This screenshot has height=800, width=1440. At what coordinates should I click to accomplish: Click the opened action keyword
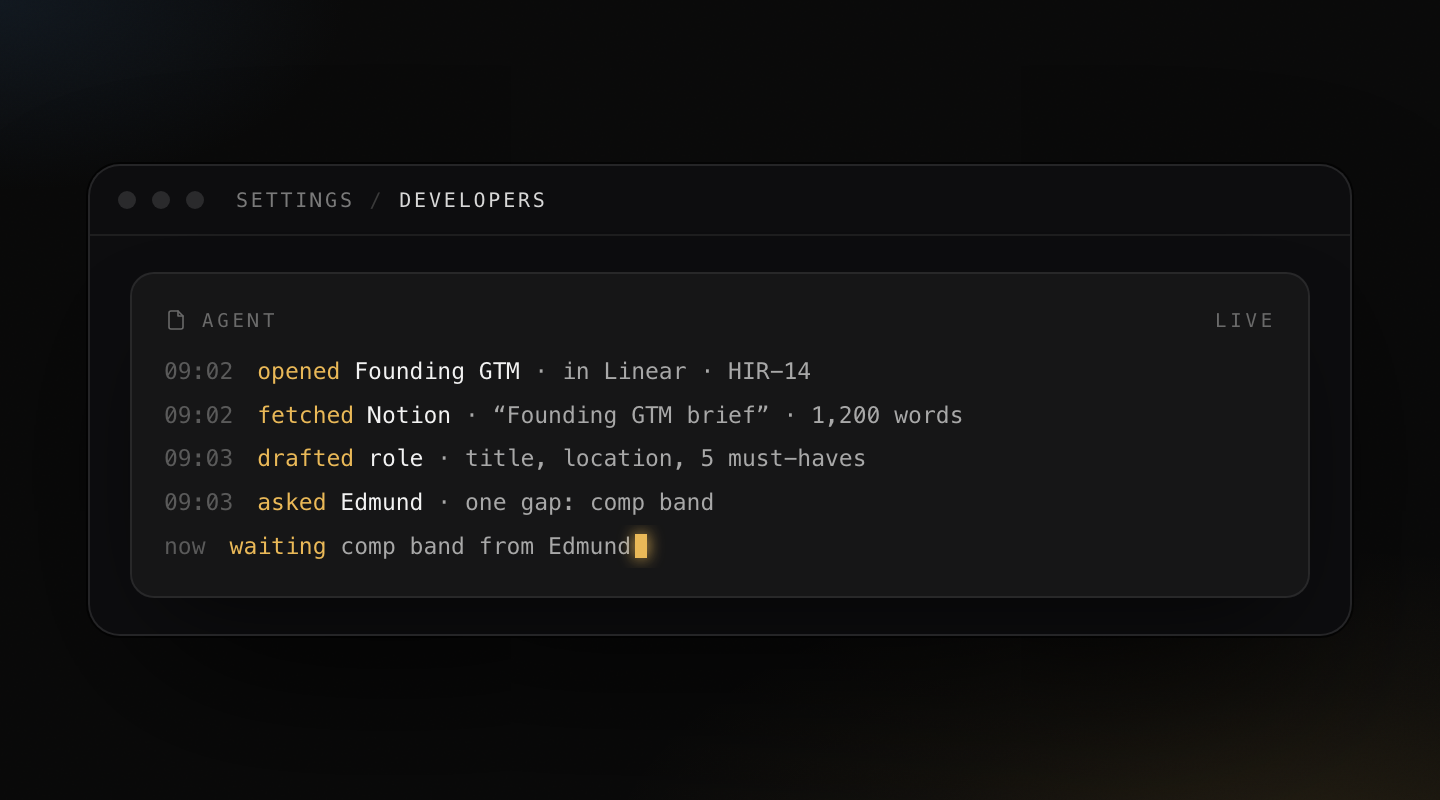click(299, 372)
